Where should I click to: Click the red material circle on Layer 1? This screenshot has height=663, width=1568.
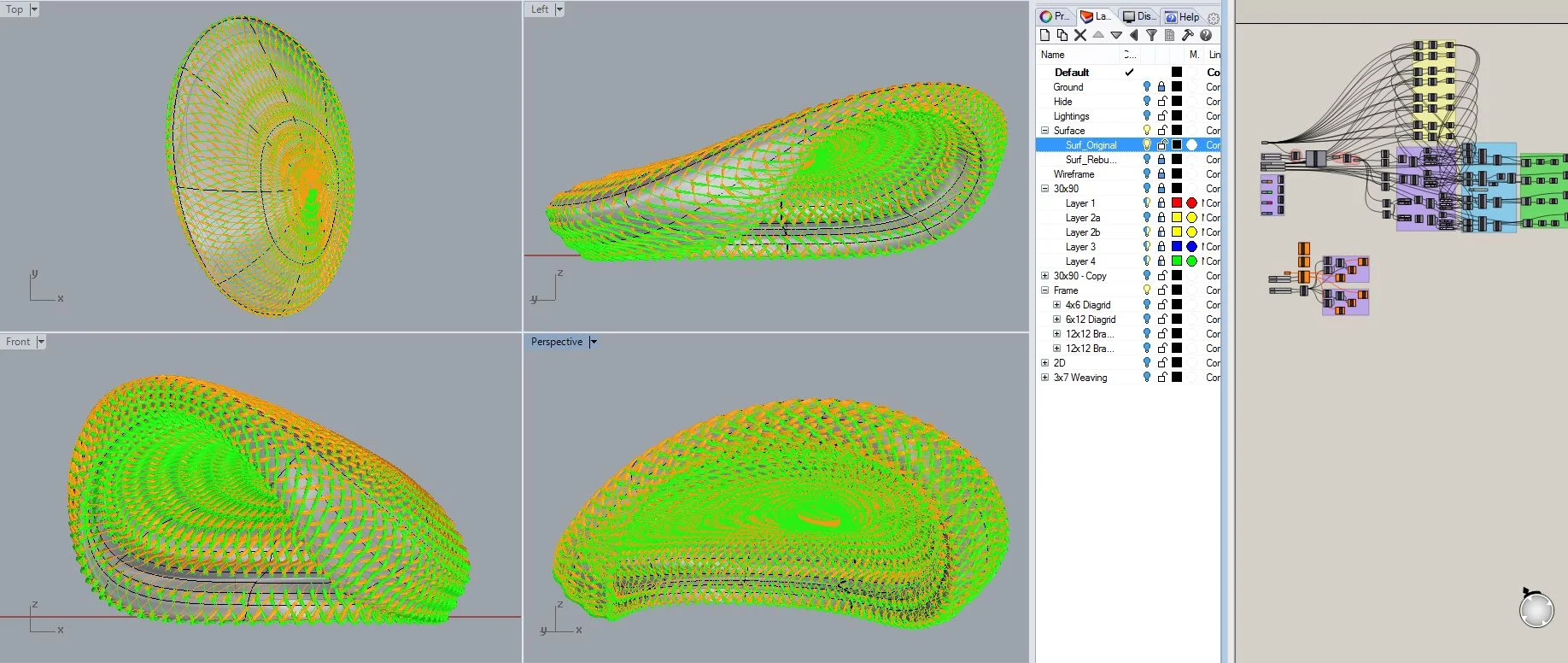tap(1192, 203)
